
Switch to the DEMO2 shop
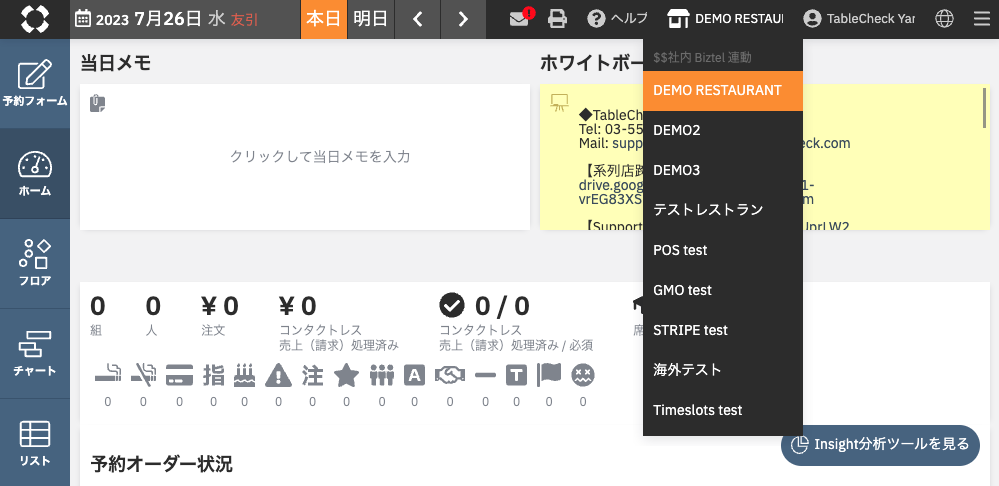tap(722, 131)
